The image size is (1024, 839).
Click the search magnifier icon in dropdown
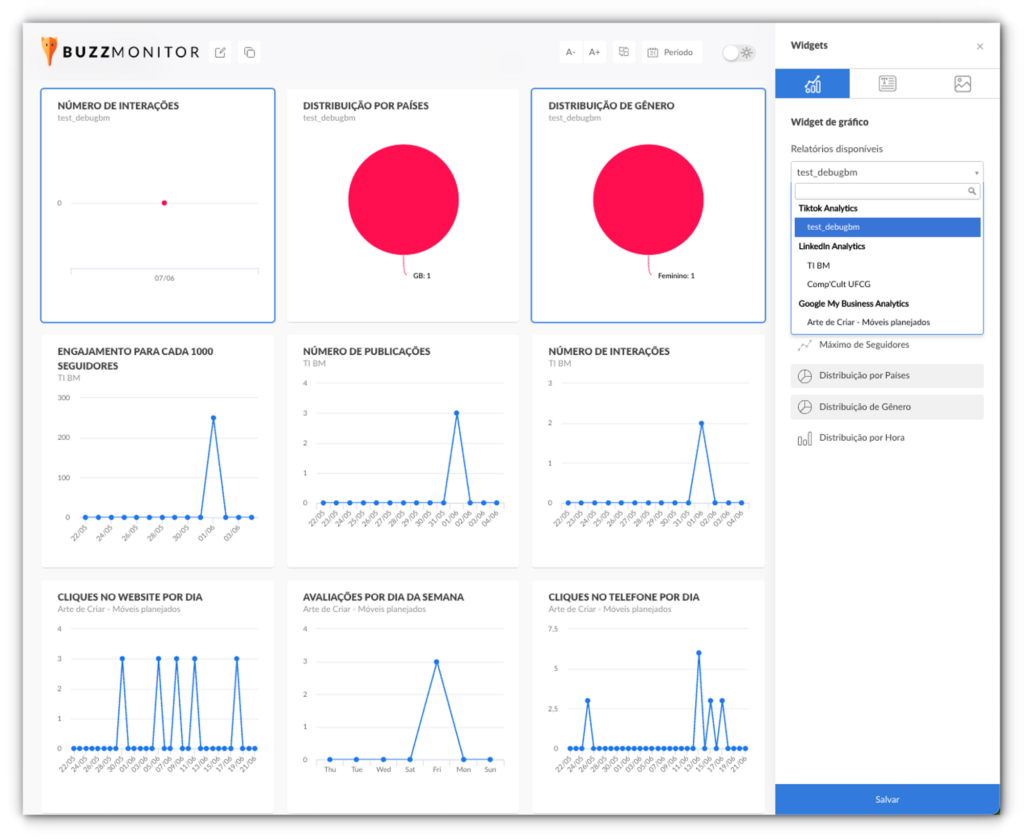pos(971,191)
